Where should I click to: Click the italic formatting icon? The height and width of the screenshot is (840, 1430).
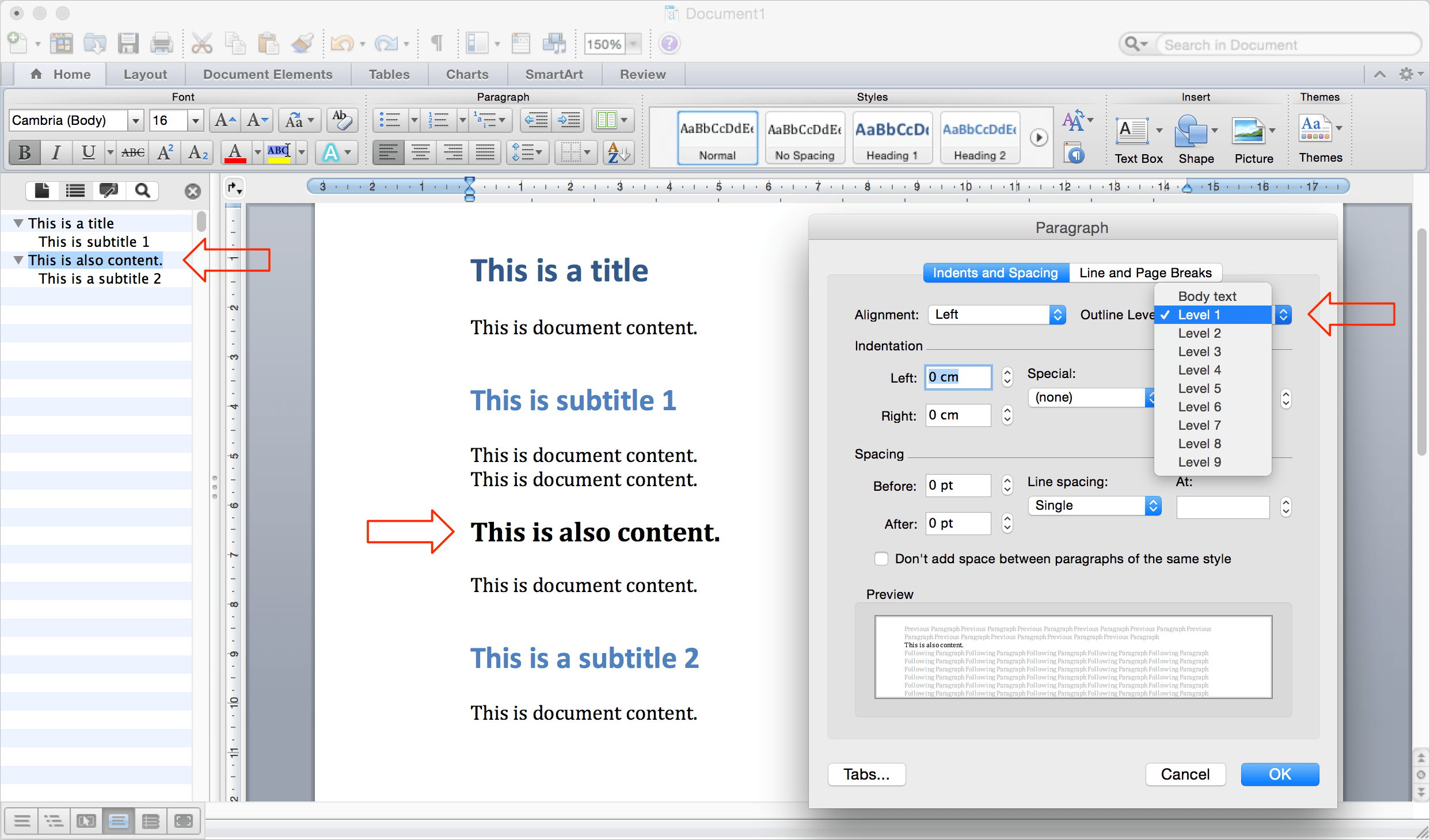tap(56, 152)
